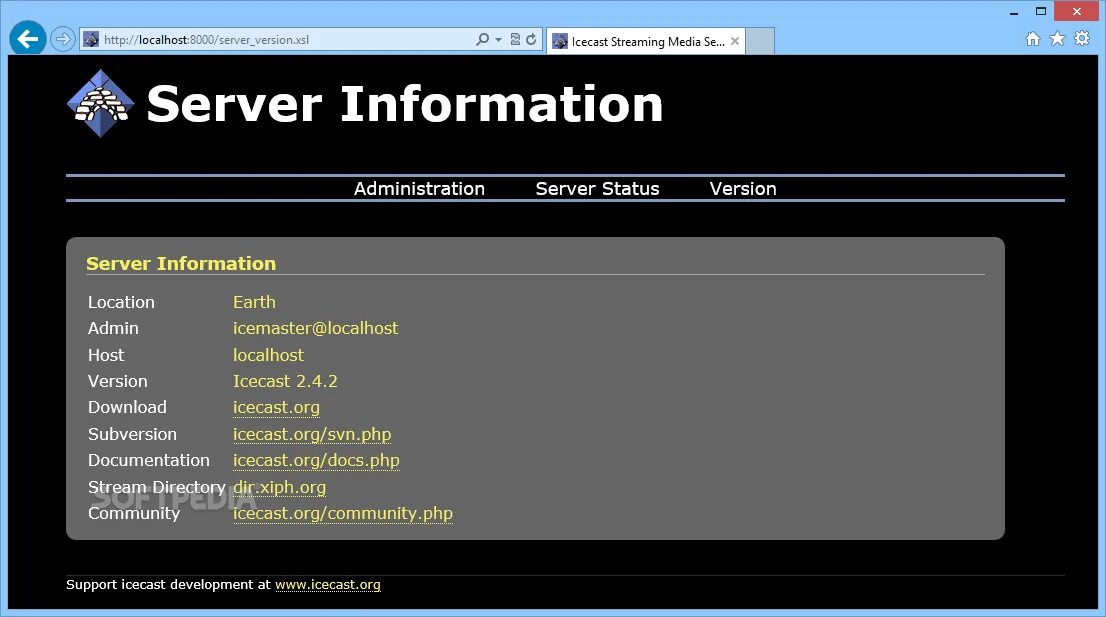Open the address bar dropdown arrow

click(498, 39)
